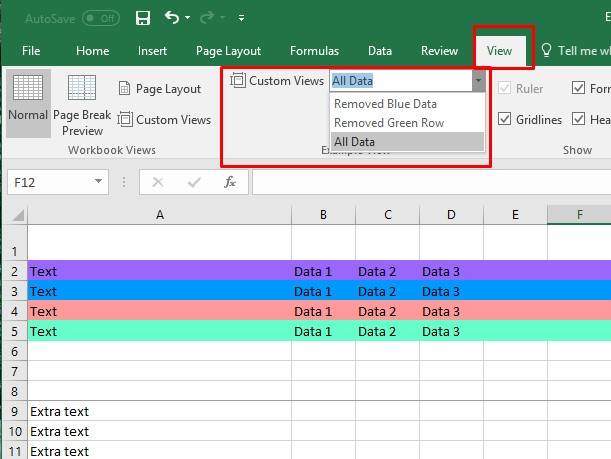Toggle the Formula Bar checkbox
The height and width of the screenshot is (459, 611).
(x=579, y=89)
